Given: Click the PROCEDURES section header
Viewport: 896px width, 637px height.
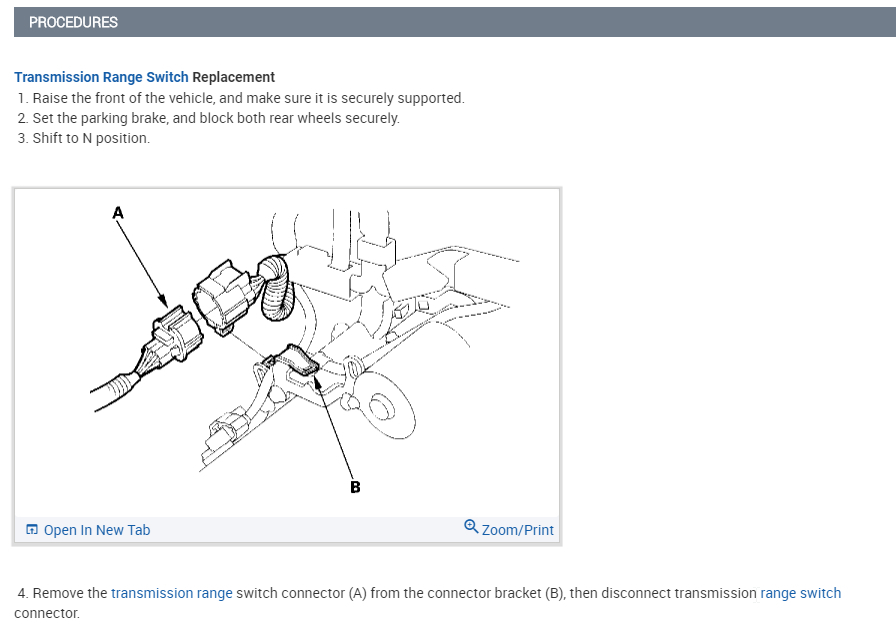Looking at the screenshot, I should point(455,22).
